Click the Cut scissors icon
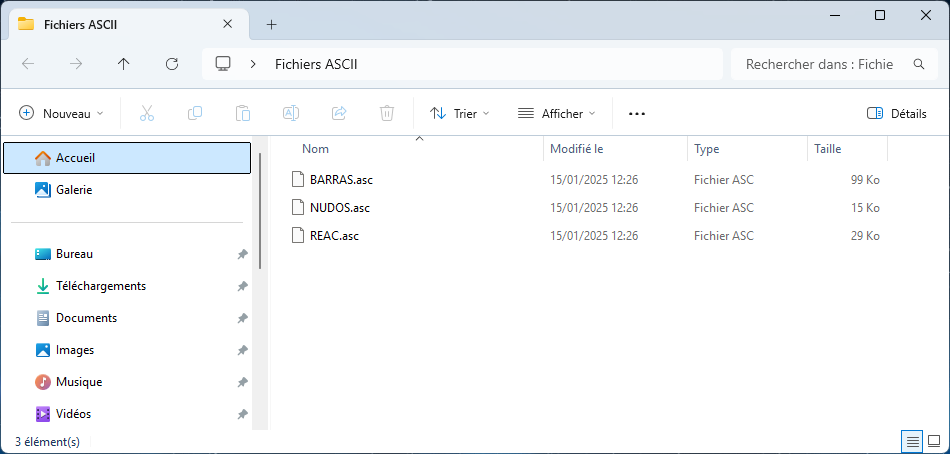 pos(147,113)
